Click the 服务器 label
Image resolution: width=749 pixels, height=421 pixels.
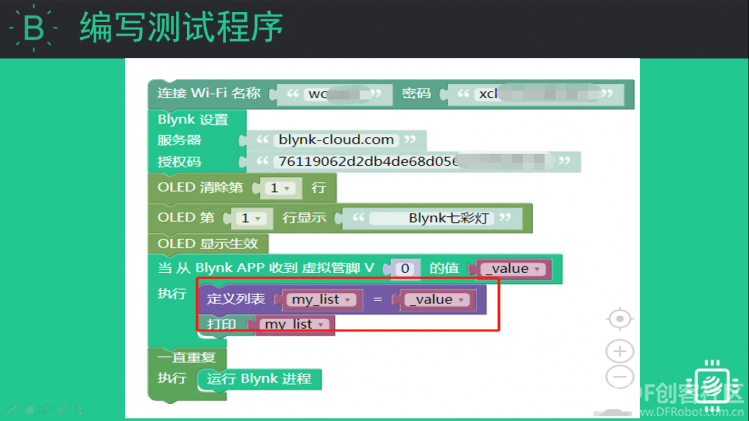point(179,140)
